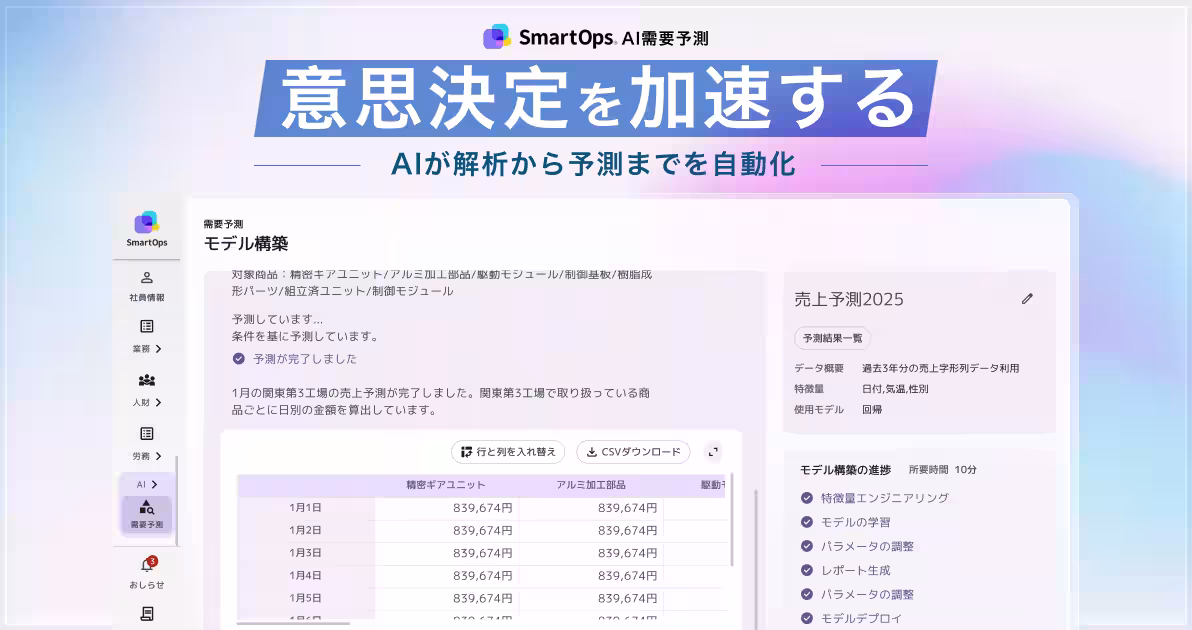The width and height of the screenshot is (1192, 630).
Task: Open 社員情報 from the sidebar
Action: coord(146,285)
